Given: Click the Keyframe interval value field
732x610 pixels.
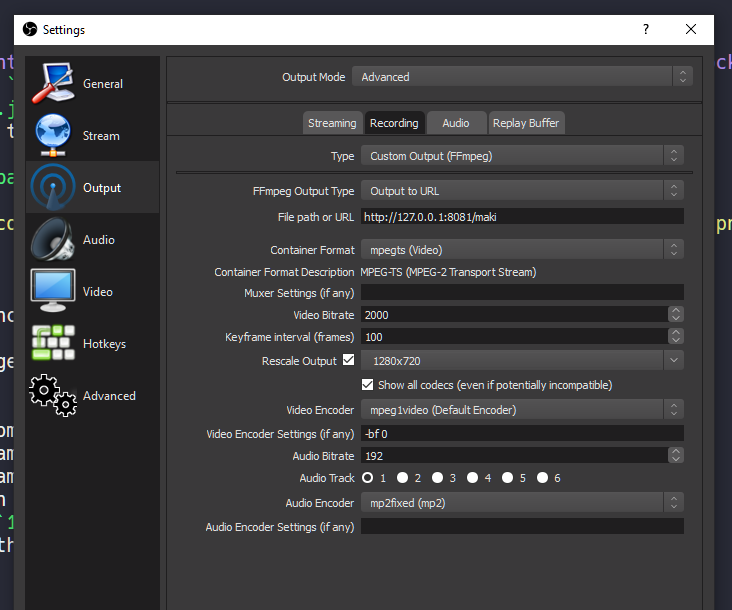Looking at the screenshot, I should (x=515, y=337).
